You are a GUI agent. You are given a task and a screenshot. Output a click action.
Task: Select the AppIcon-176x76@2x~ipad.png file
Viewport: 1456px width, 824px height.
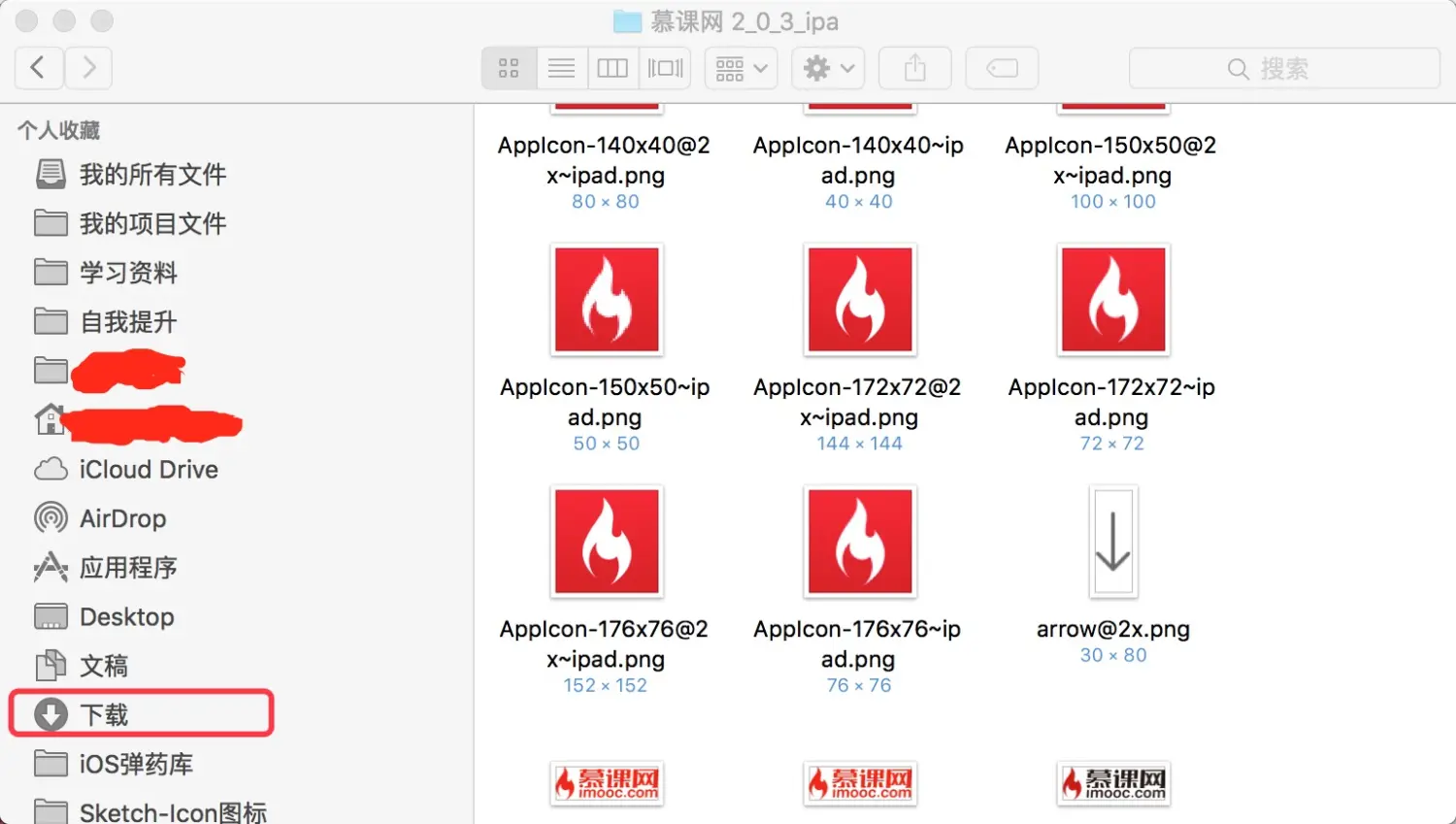pyautogui.click(x=606, y=542)
